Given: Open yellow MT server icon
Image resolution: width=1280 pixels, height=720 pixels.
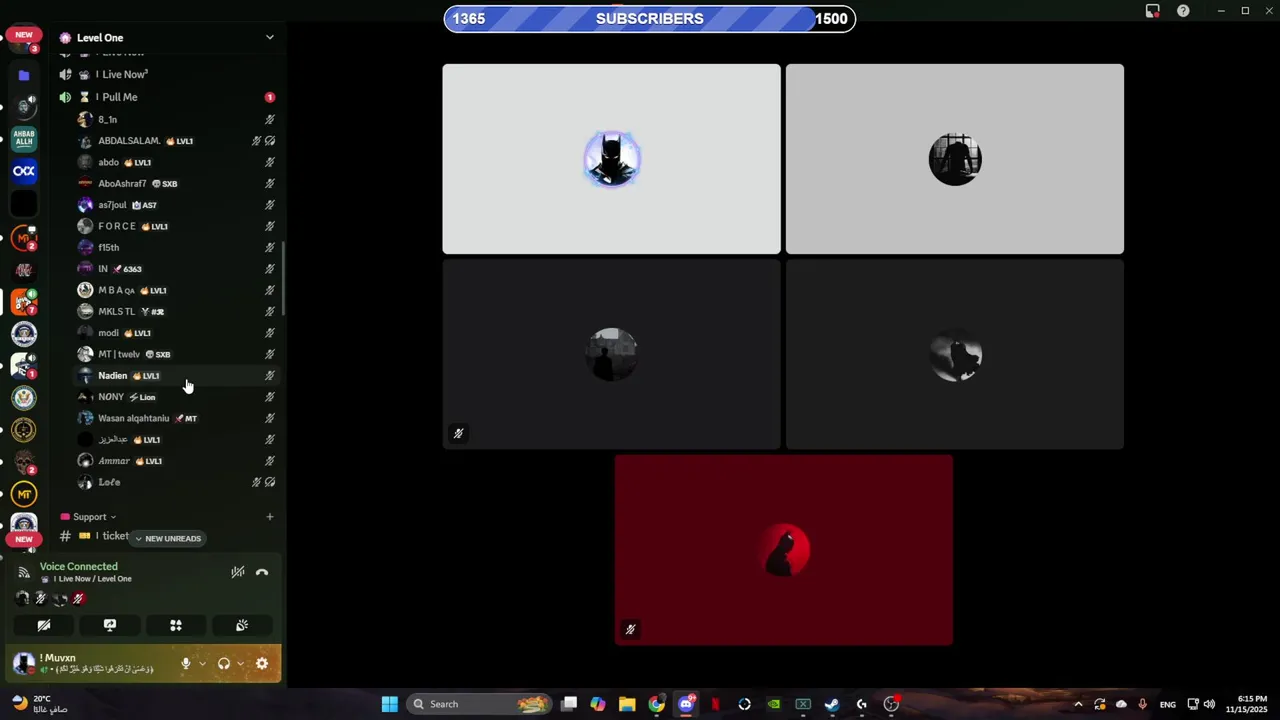Looking at the screenshot, I should (24, 494).
